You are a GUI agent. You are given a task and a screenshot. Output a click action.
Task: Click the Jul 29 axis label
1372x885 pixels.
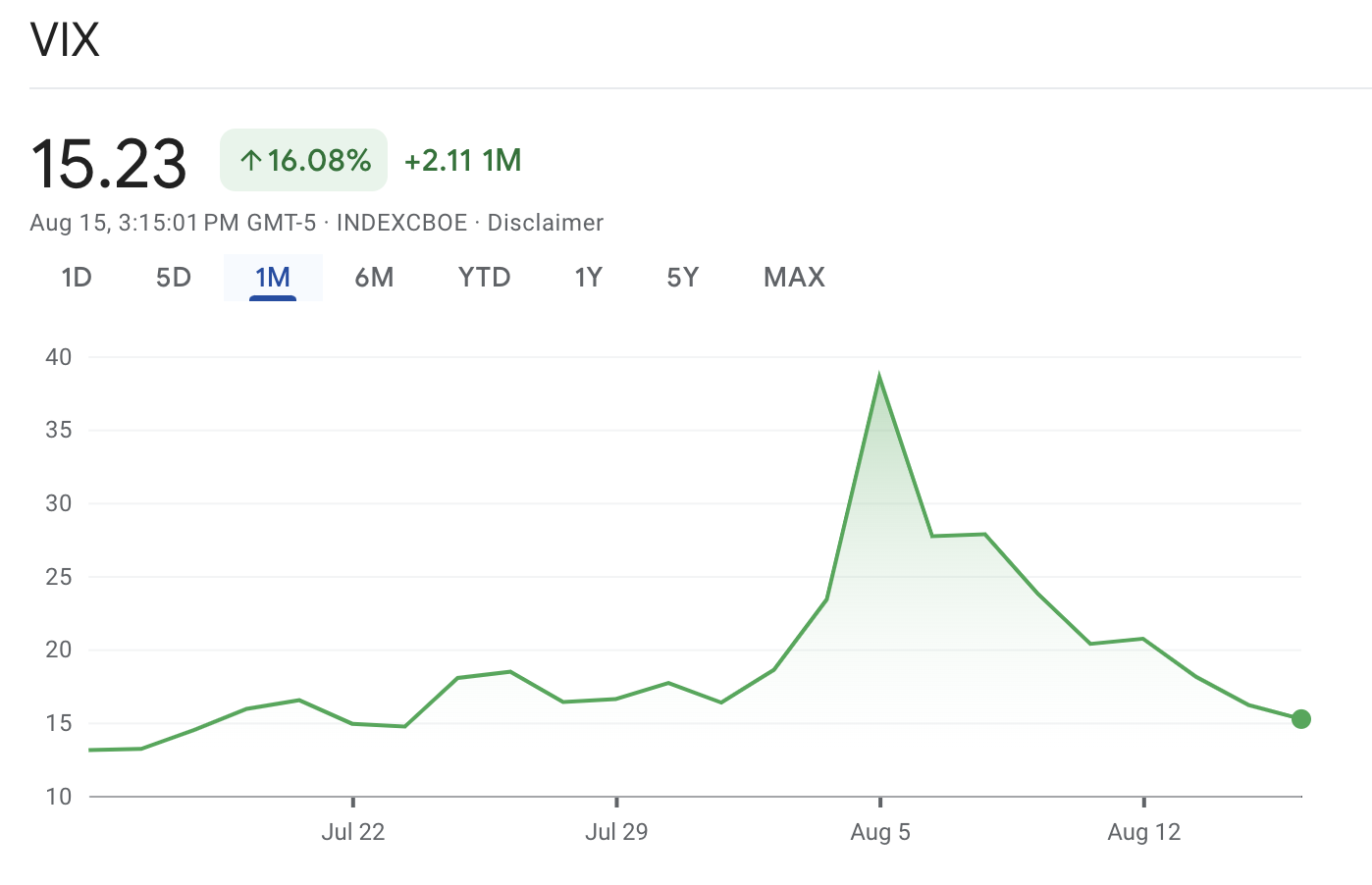[616, 832]
